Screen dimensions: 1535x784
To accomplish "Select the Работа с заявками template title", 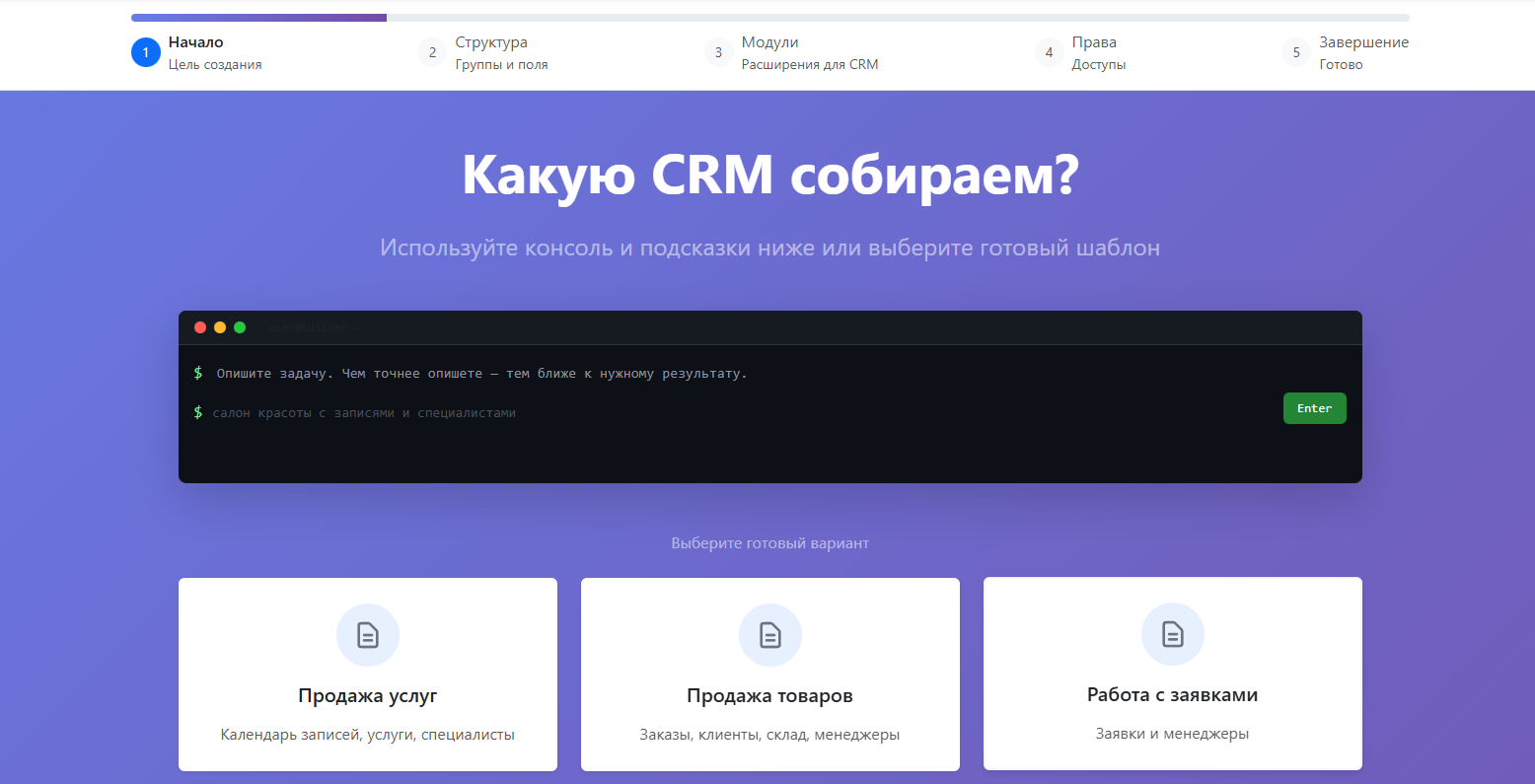I will pos(1172,694).
